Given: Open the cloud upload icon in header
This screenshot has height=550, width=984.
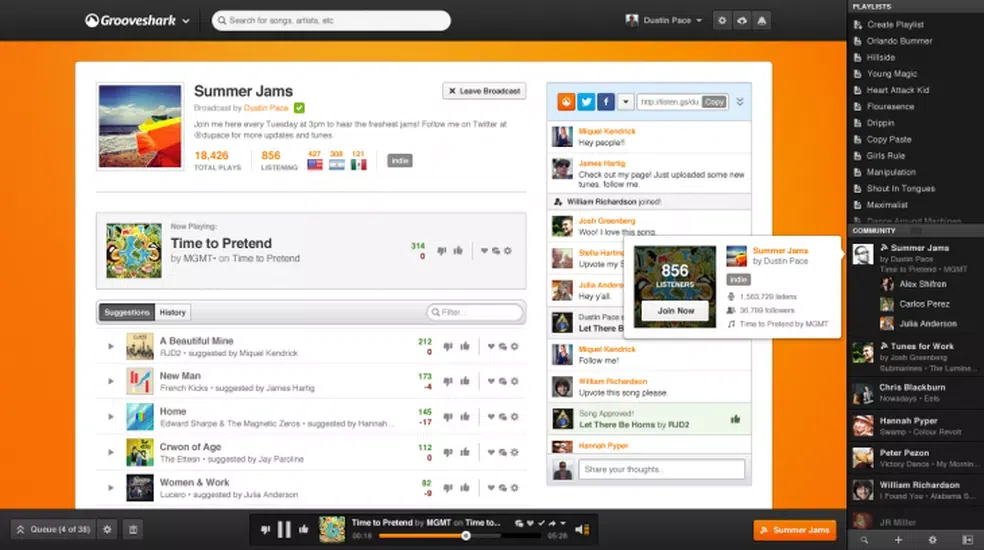Looking at the screenshot, I should tap(742, 20).
